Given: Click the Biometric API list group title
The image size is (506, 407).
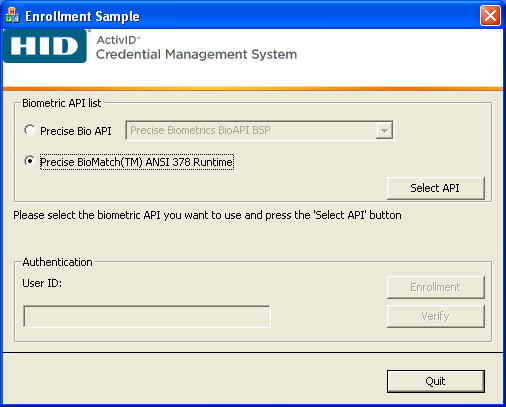Looking at the screenshot, I should (62, 103).
